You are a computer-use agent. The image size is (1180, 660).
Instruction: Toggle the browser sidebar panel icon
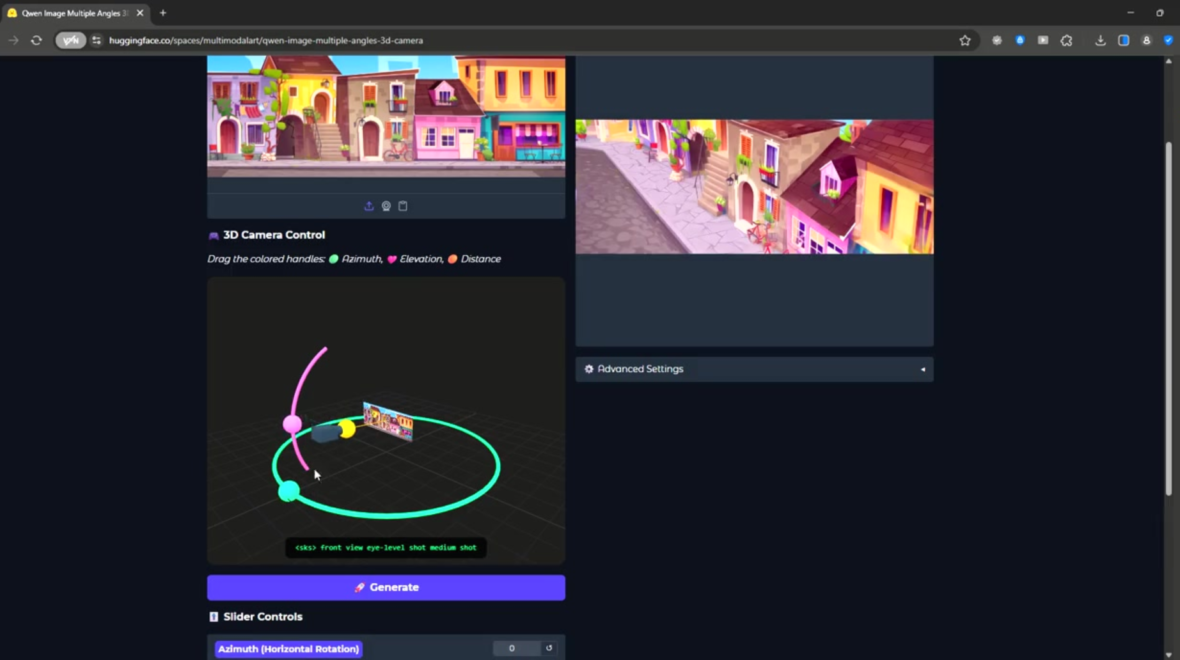click(x=1123, y=41)
